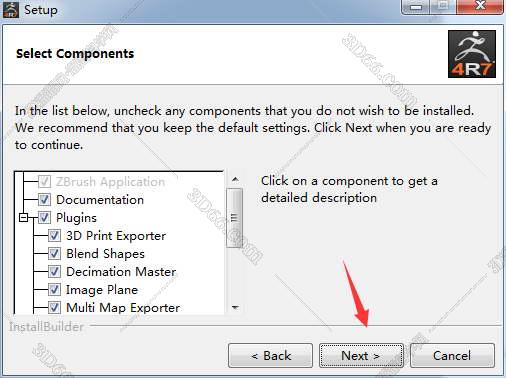
Task: Minimize the Setup window
Action: point(416,7)
